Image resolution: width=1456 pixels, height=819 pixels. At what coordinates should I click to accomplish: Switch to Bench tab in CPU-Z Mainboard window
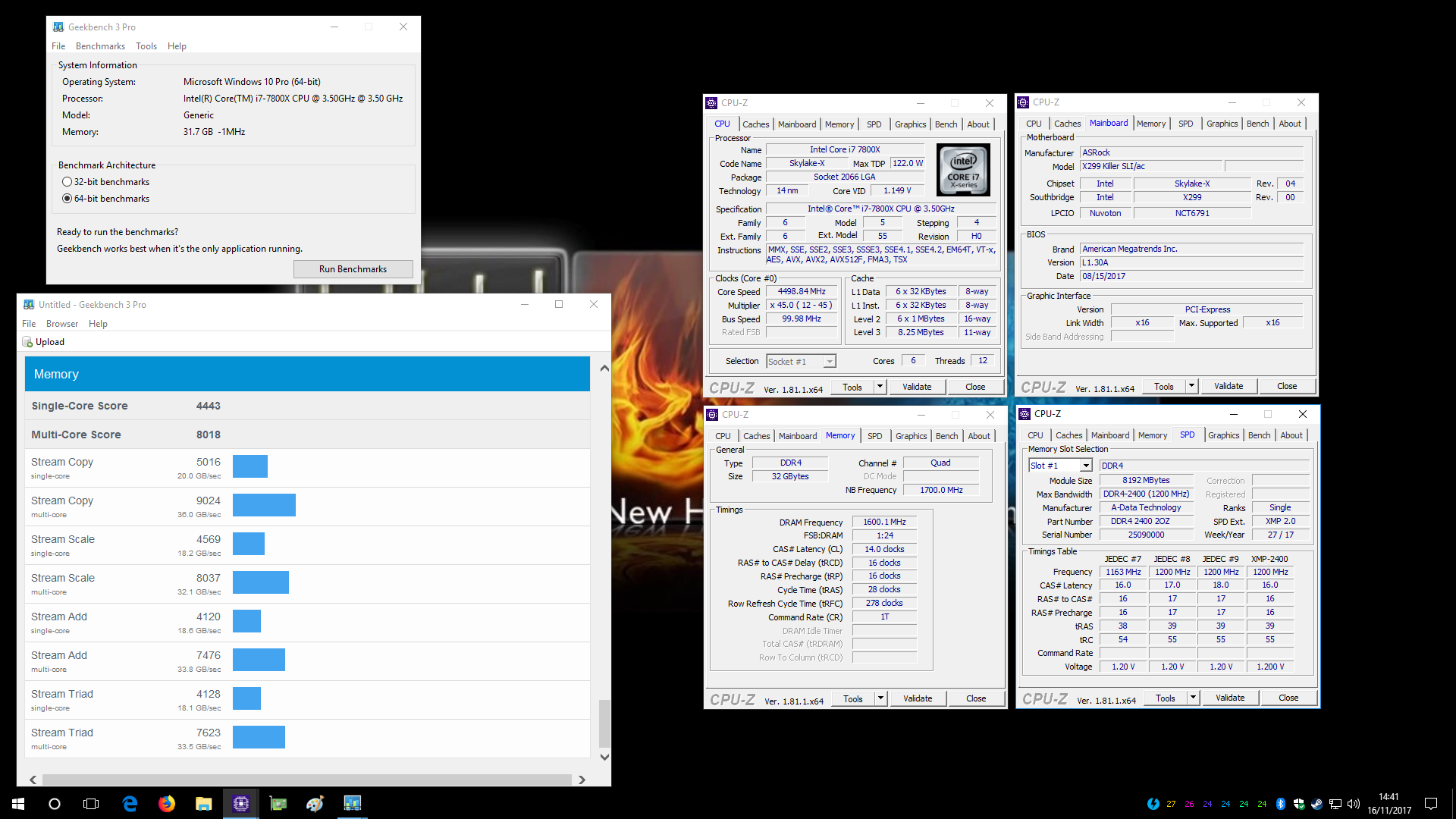pyautogui.click(x=1257, y=124)
